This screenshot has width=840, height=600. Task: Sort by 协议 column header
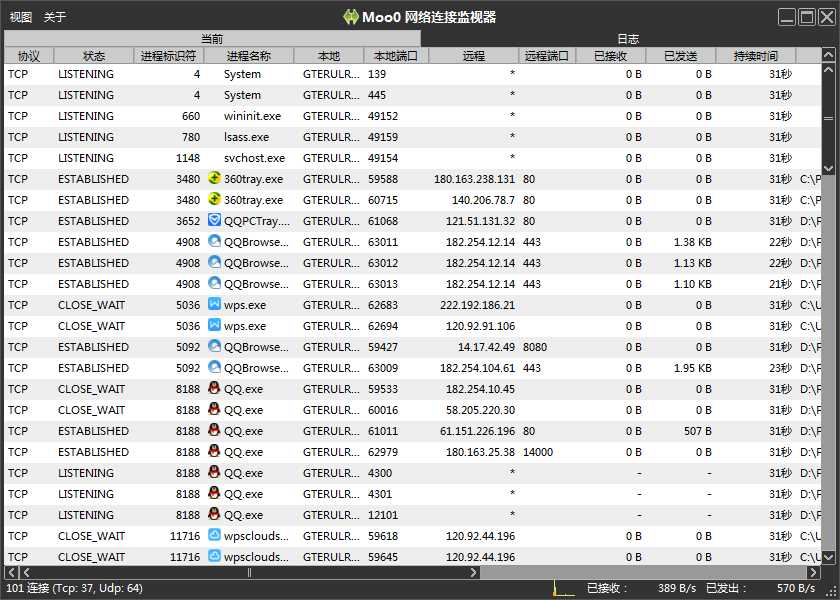29,56
